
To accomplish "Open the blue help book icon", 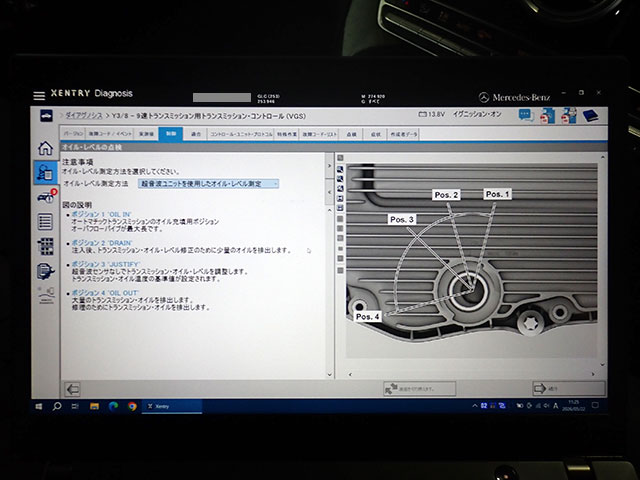I will point(591,116).
